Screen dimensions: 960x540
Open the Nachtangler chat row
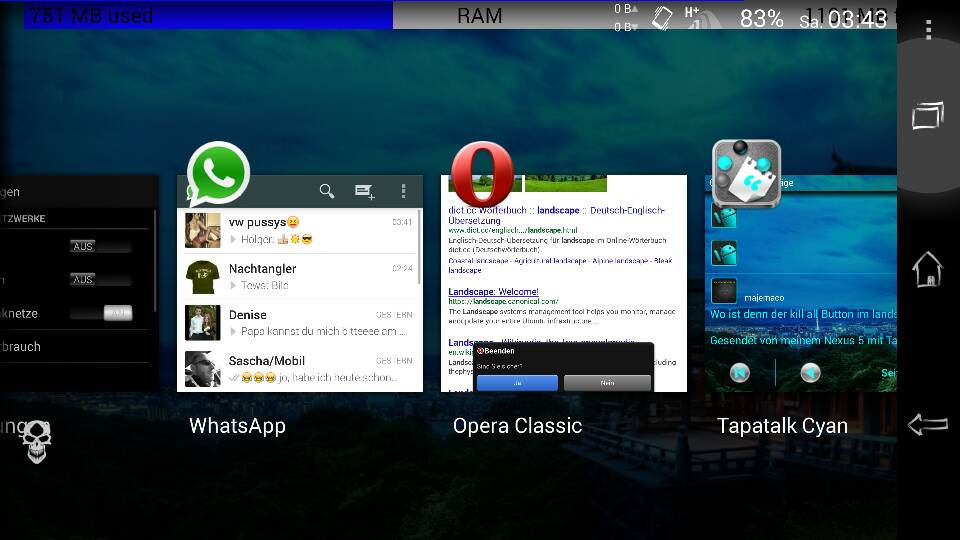click(x=299, y=276)
